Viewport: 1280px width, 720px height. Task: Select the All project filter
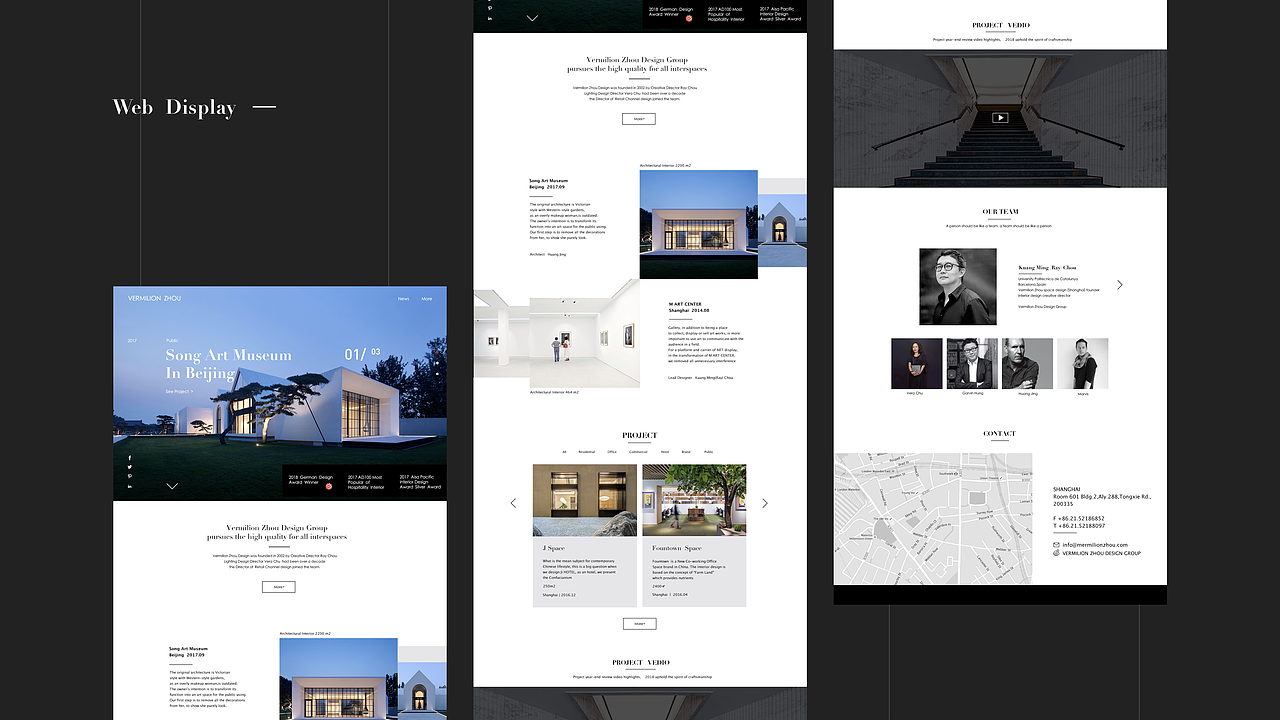pos(564,452)
